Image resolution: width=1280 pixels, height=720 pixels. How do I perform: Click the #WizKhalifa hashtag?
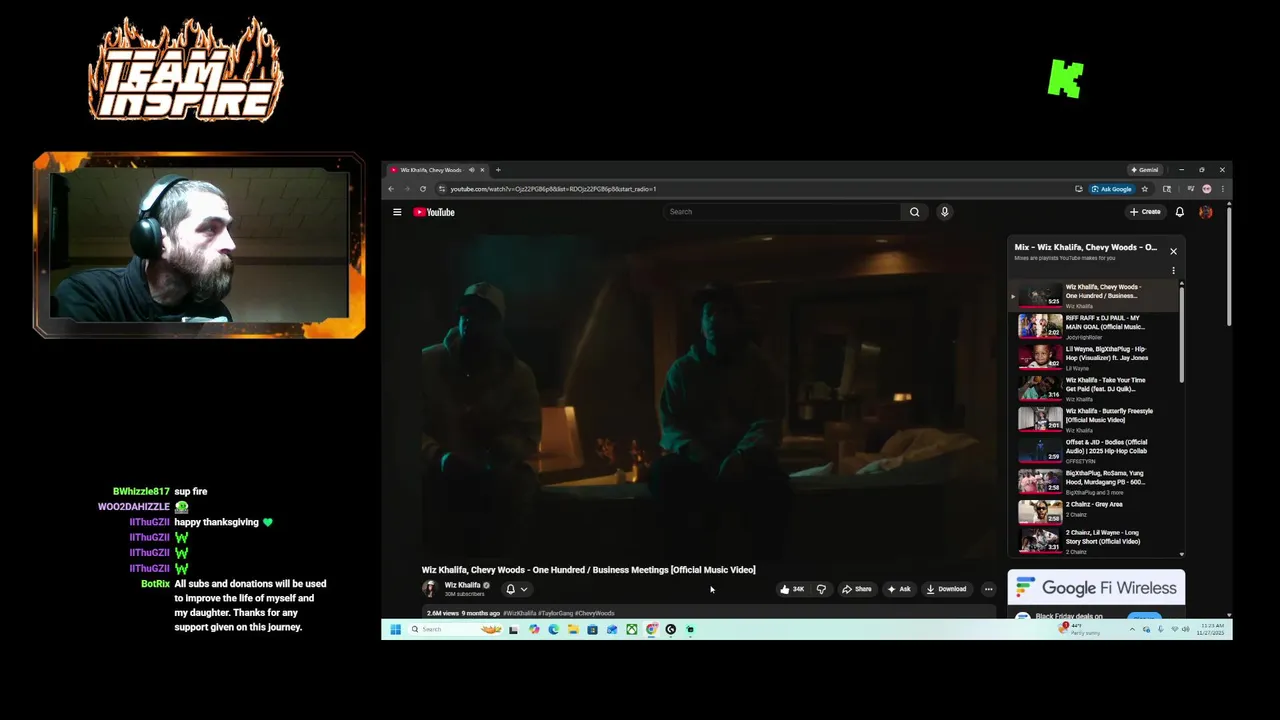click(519, 613)
